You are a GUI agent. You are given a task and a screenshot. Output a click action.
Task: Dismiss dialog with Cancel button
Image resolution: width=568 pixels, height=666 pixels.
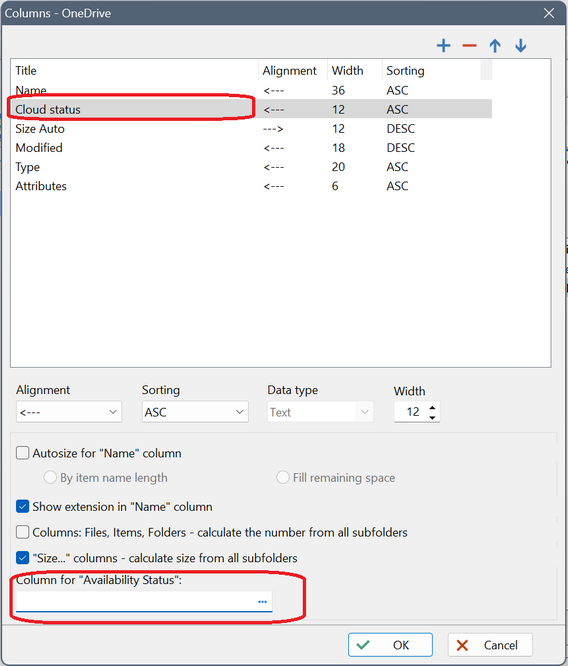point(490,645)
